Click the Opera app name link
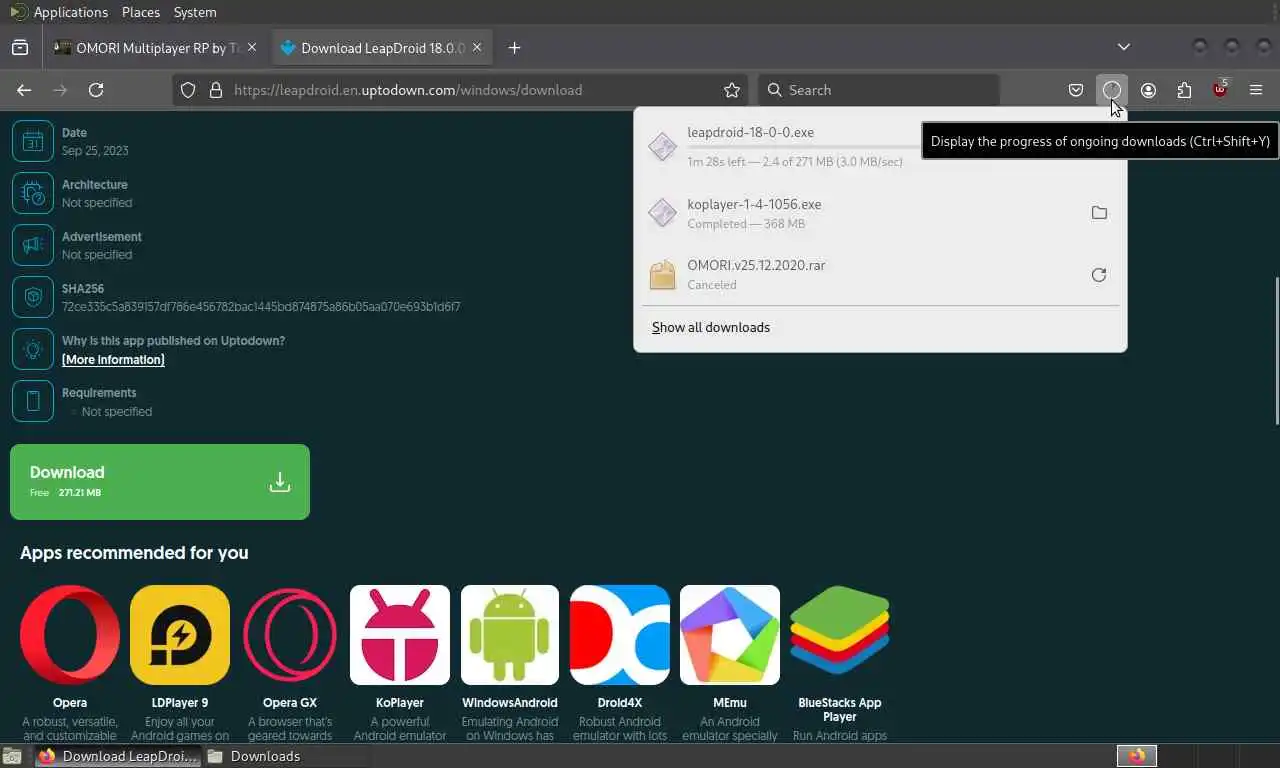The height and width of the screenshot is (768, 1280). point(70,703)
